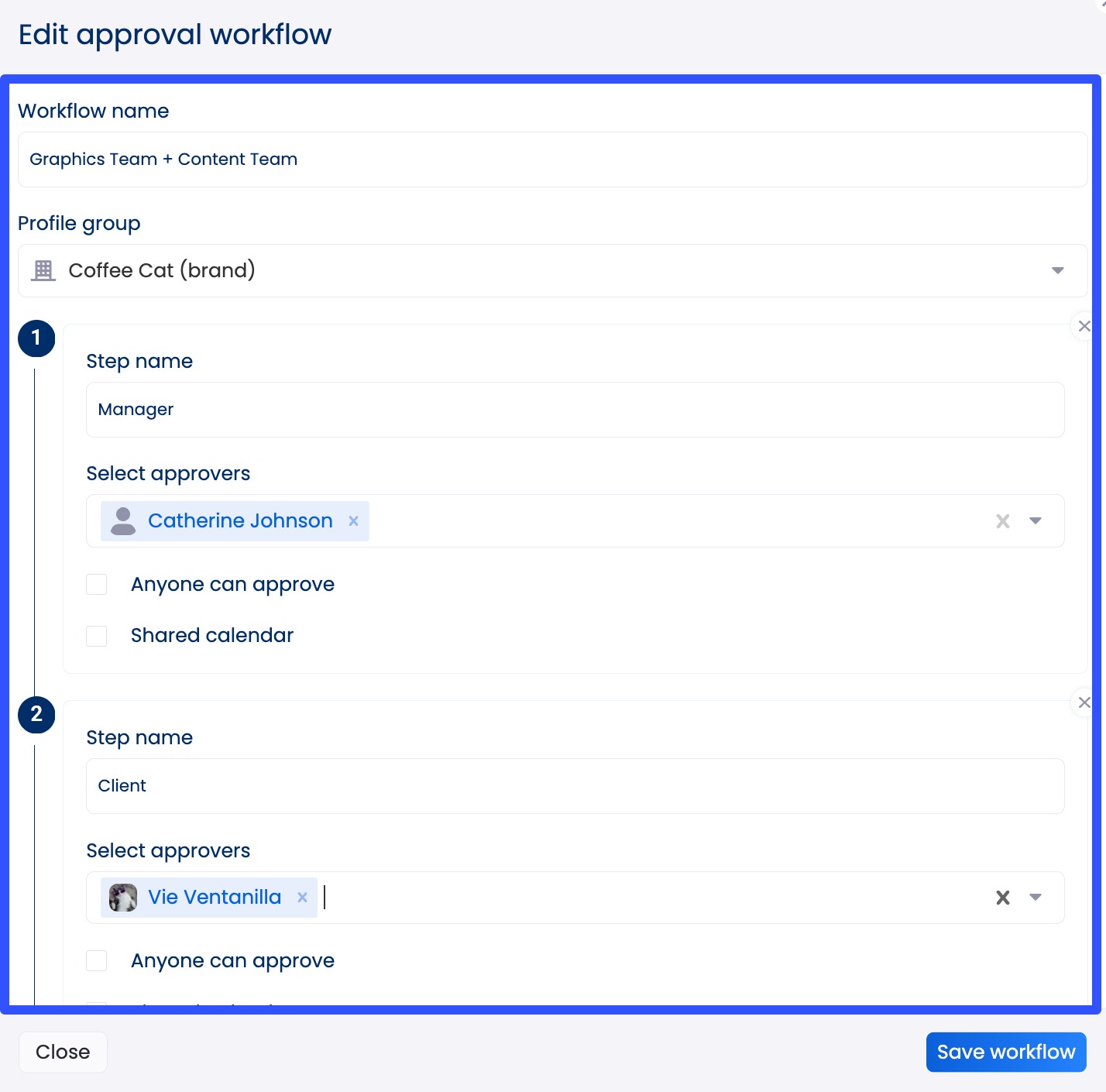Delete step 2 using its X icon
1106x1092 pixels.
coord(1084,702)
